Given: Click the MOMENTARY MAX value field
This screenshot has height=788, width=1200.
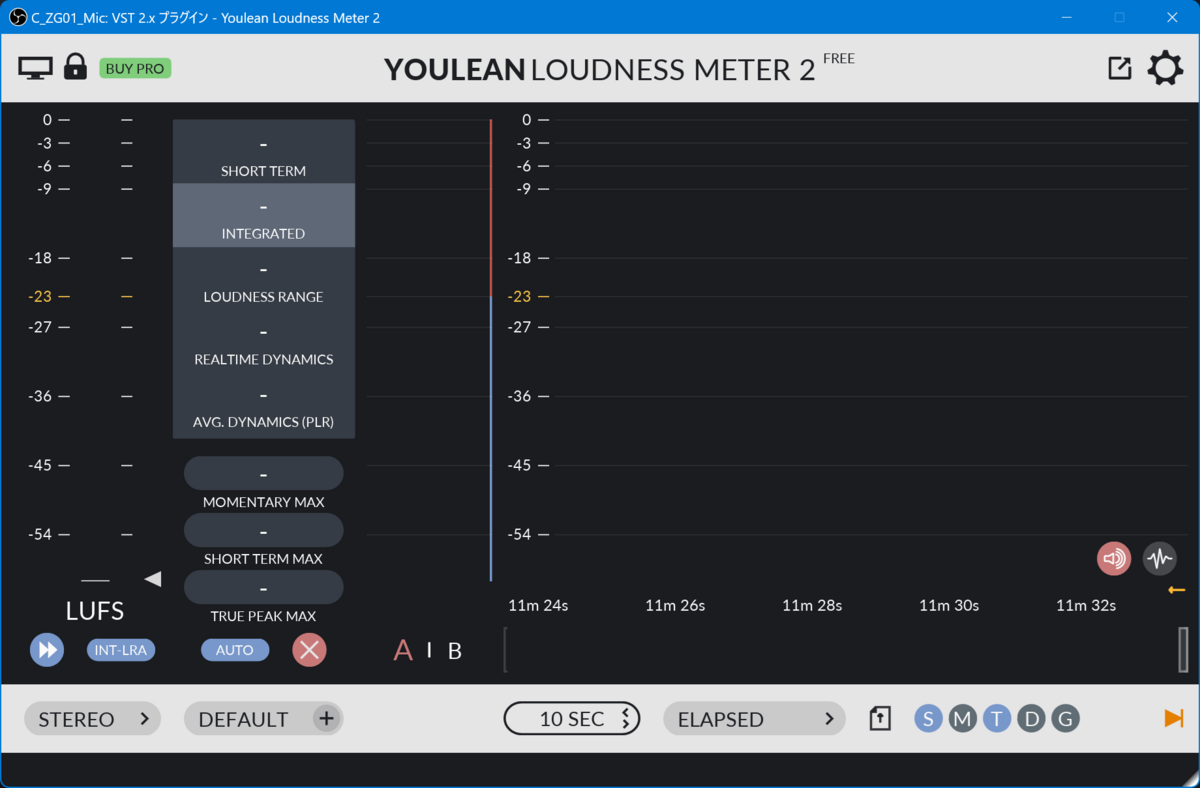Looking at the screenshot, I should click(264, 473).
